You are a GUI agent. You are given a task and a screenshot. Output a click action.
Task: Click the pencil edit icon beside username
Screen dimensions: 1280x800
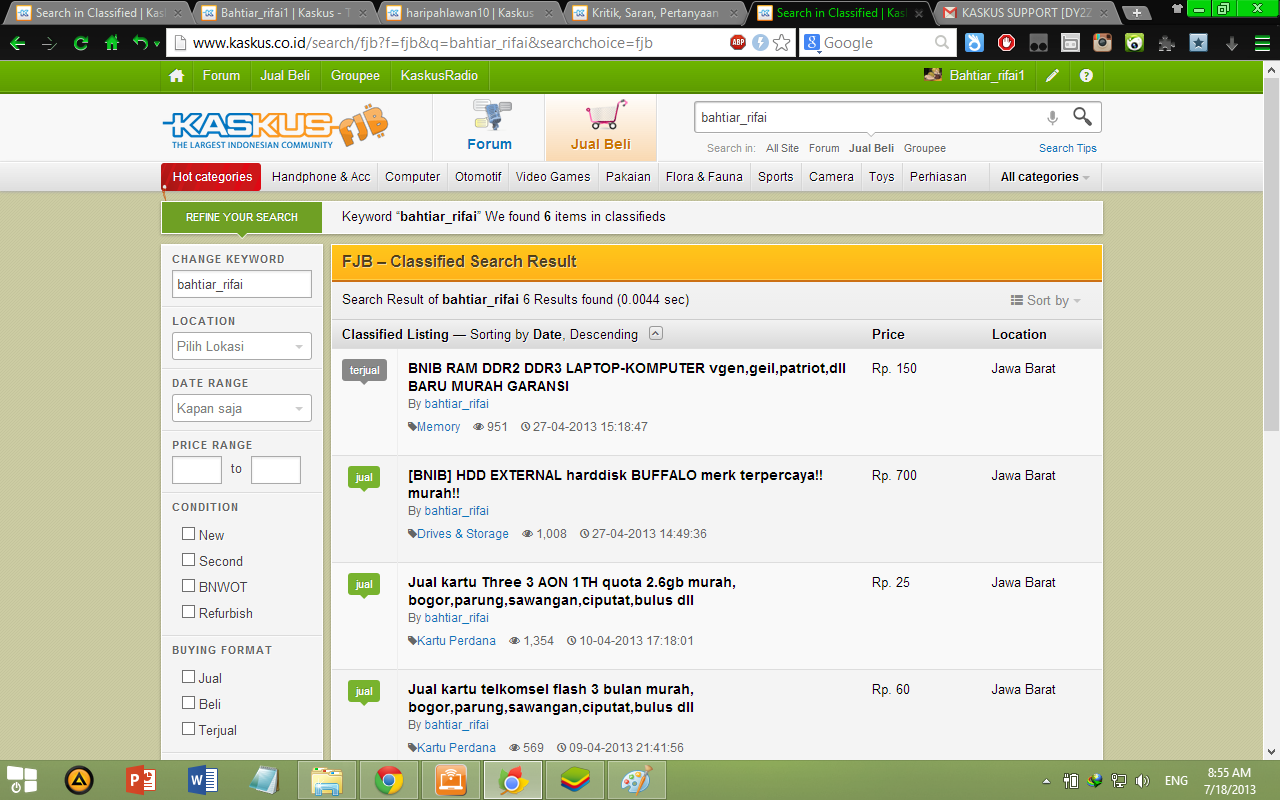click(x=1052, y=76)
